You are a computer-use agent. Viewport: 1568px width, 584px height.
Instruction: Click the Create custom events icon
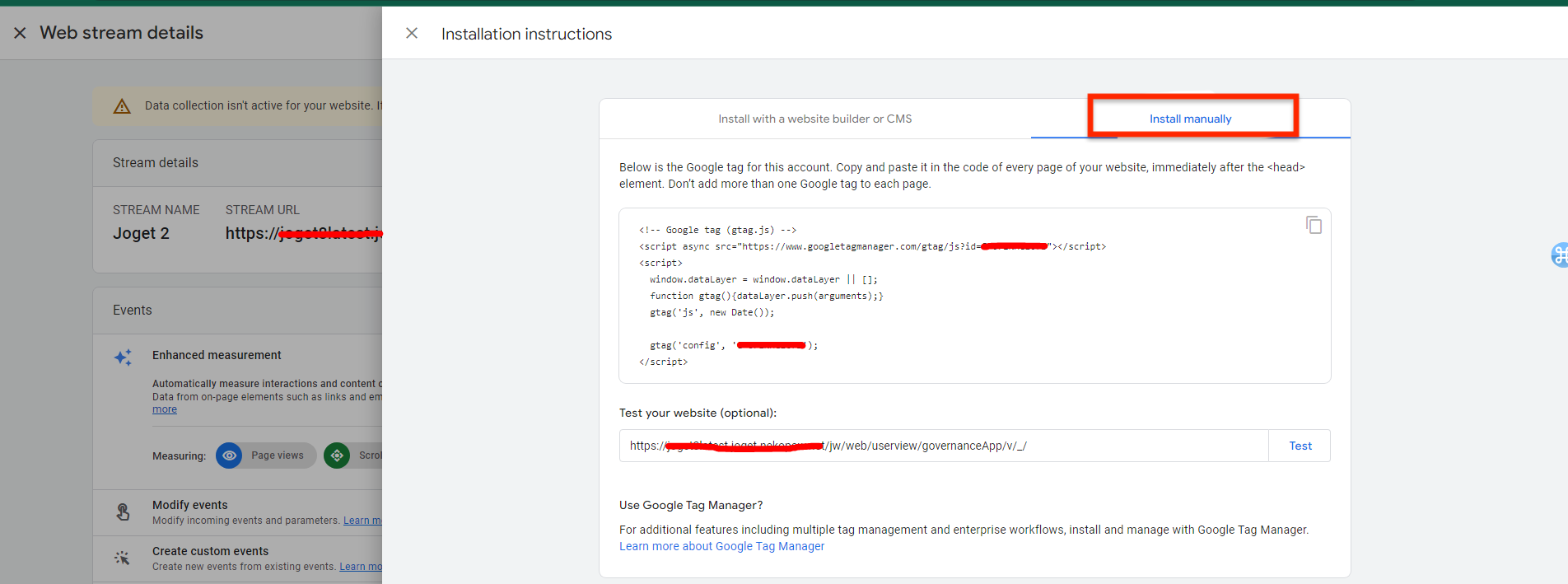tap(123, 558)
